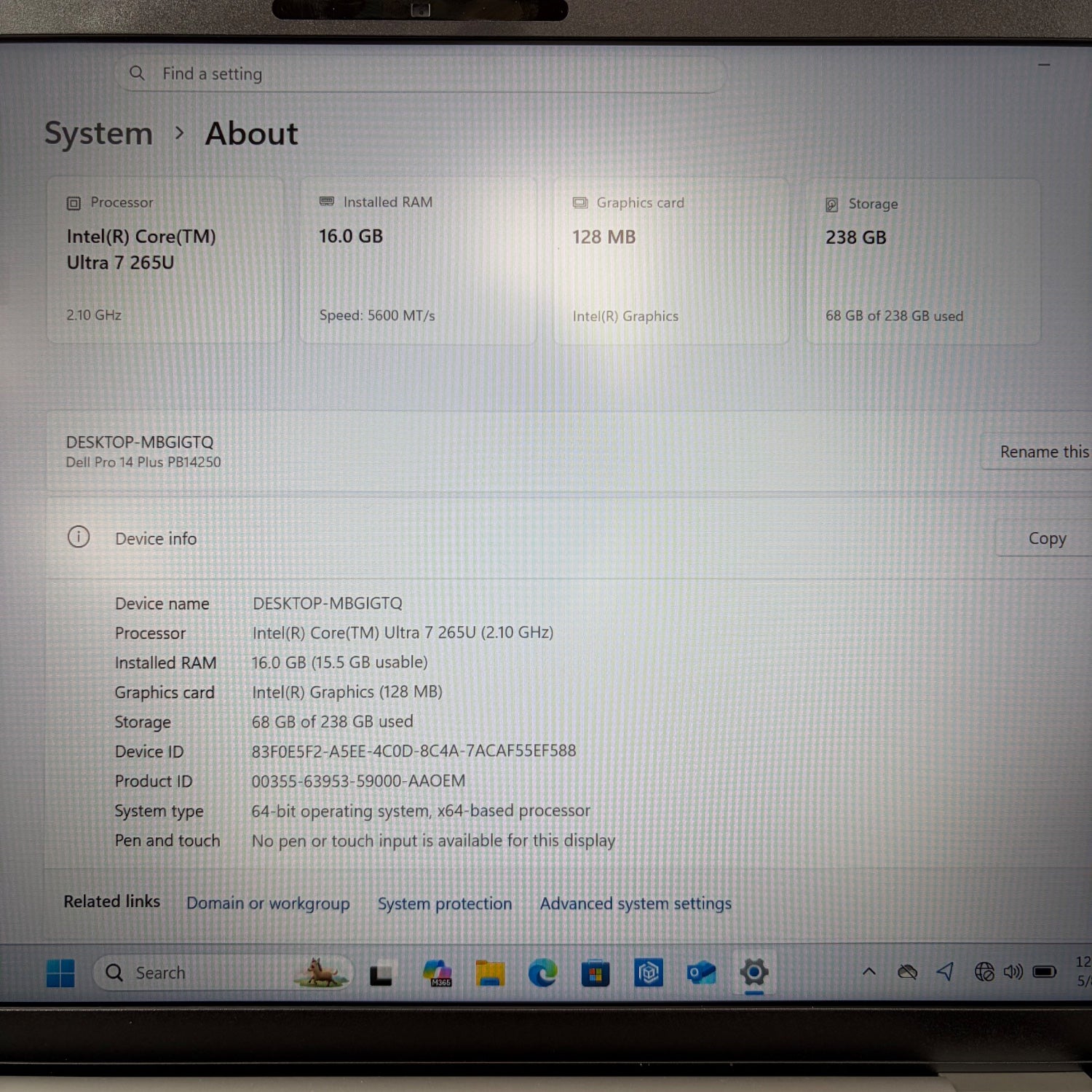
Task: Go back to System in breadcrumb
Action: click(98, 134)
